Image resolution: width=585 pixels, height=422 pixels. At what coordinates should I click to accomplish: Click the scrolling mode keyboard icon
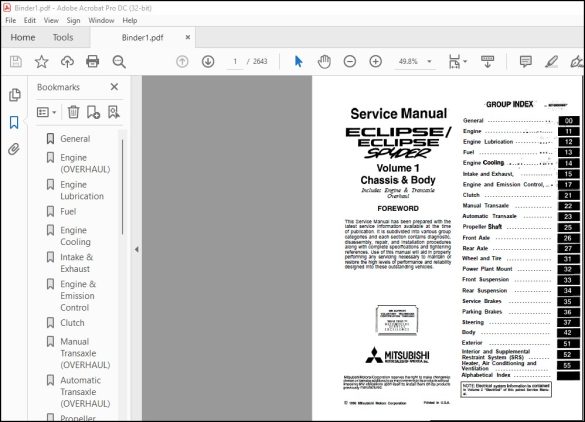click(487, 62)
